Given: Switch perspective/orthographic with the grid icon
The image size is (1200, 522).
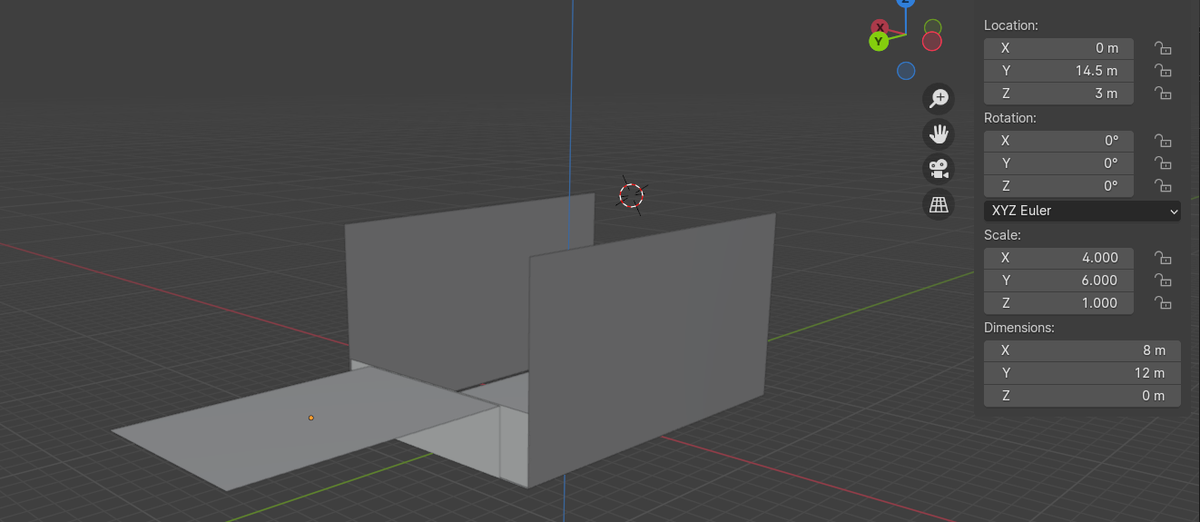Looking at the screenshot, I should (938, 204).
